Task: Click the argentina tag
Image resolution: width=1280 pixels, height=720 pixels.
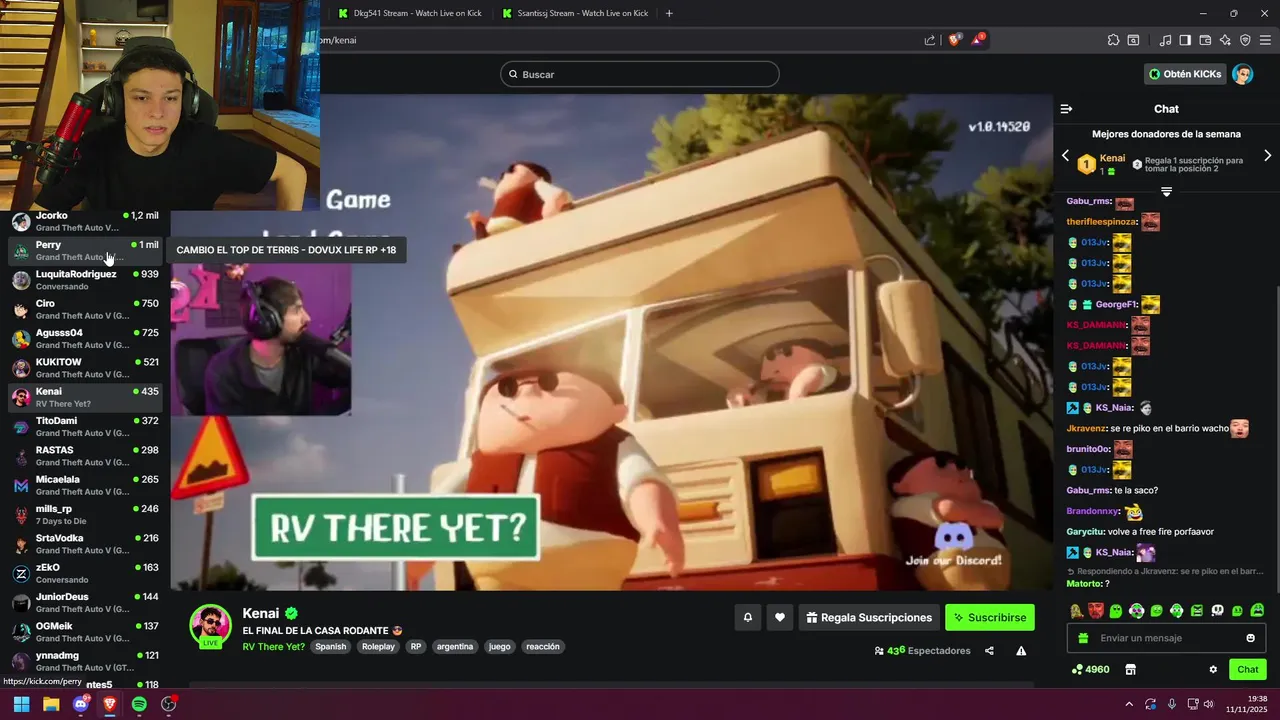Action: (x=455, y=647)
